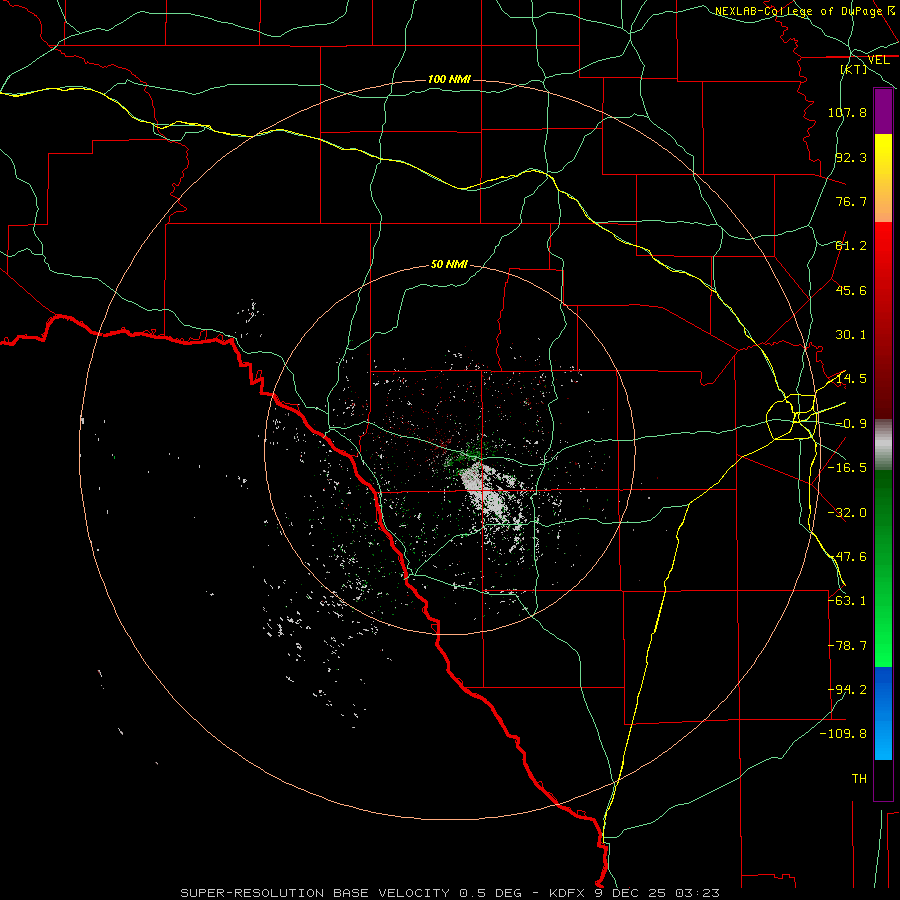Click the 50 NMI range ring label
Screen dimensions: 900x900
point(449,265)
